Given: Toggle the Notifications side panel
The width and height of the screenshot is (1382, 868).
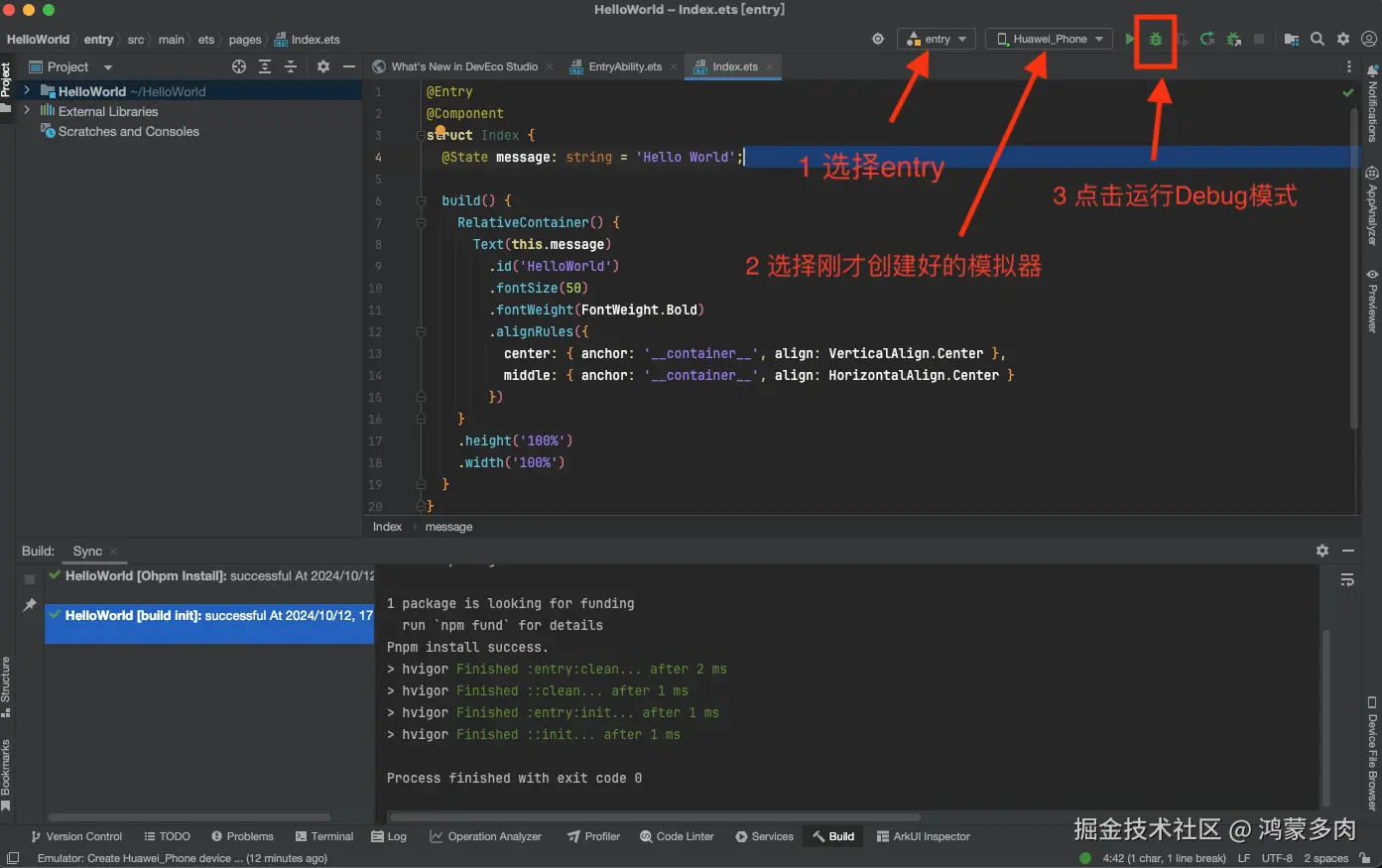Looking at the screenshot, I should (x=1372, y=103).
